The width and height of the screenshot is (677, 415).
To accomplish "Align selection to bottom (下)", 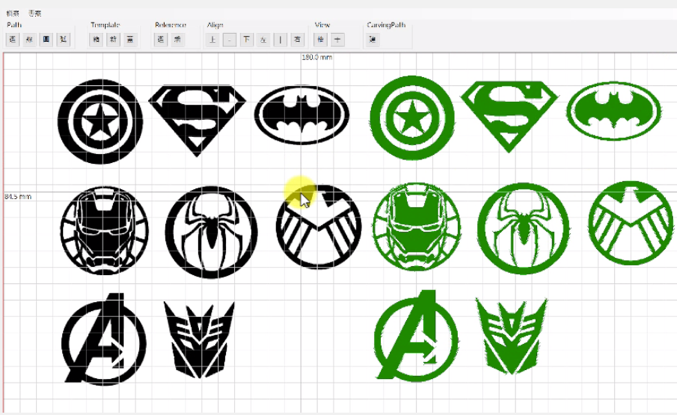I will [x=247, y=40].
